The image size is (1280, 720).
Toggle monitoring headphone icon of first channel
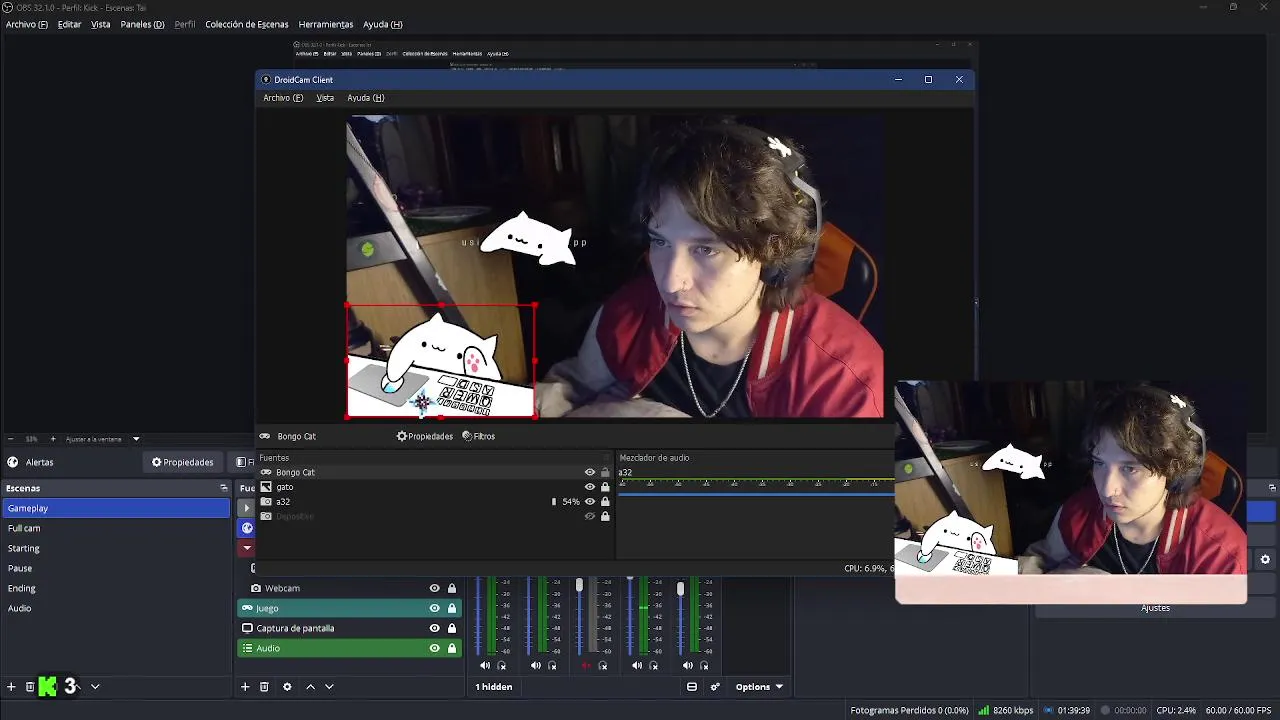pyautogui.click(x=502, y=665)
